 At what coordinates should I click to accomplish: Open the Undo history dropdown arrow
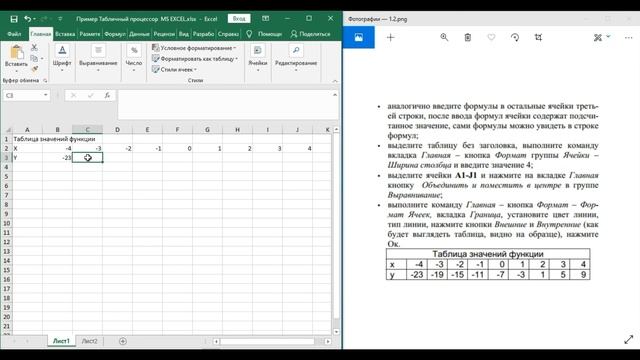pyautogui.click(x=34, y=19)
